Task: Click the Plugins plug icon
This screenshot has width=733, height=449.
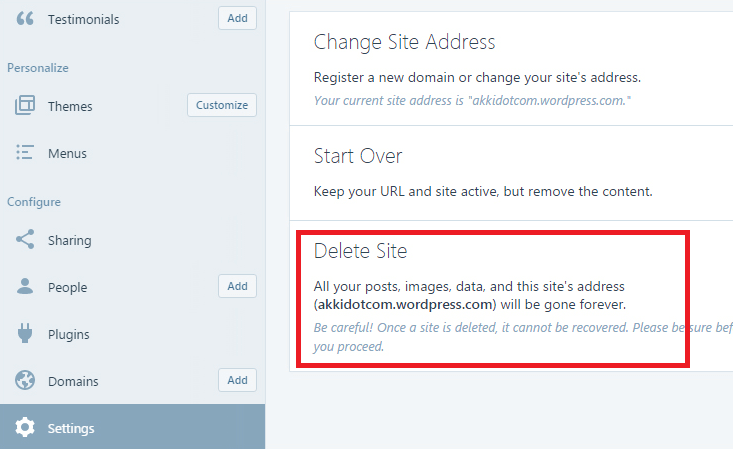Action: (25, 333)
